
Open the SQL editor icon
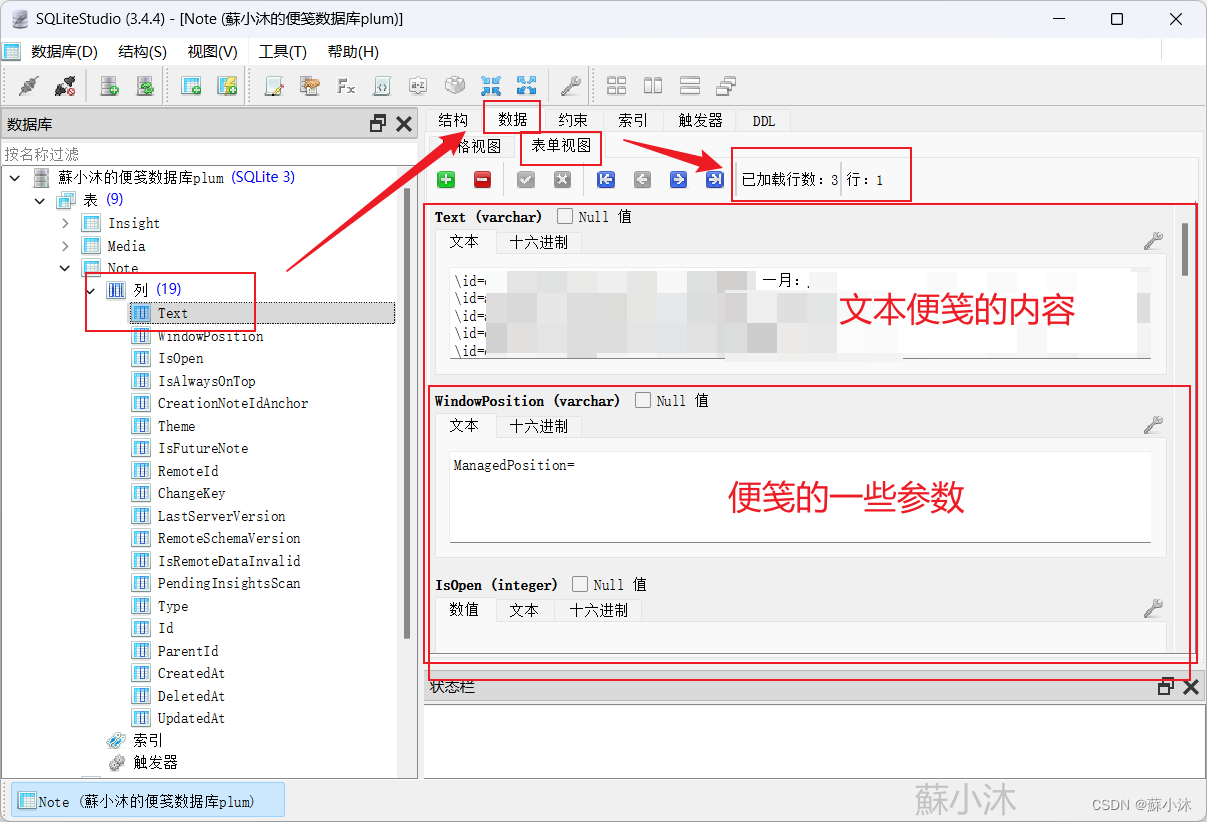click(273, 86)
